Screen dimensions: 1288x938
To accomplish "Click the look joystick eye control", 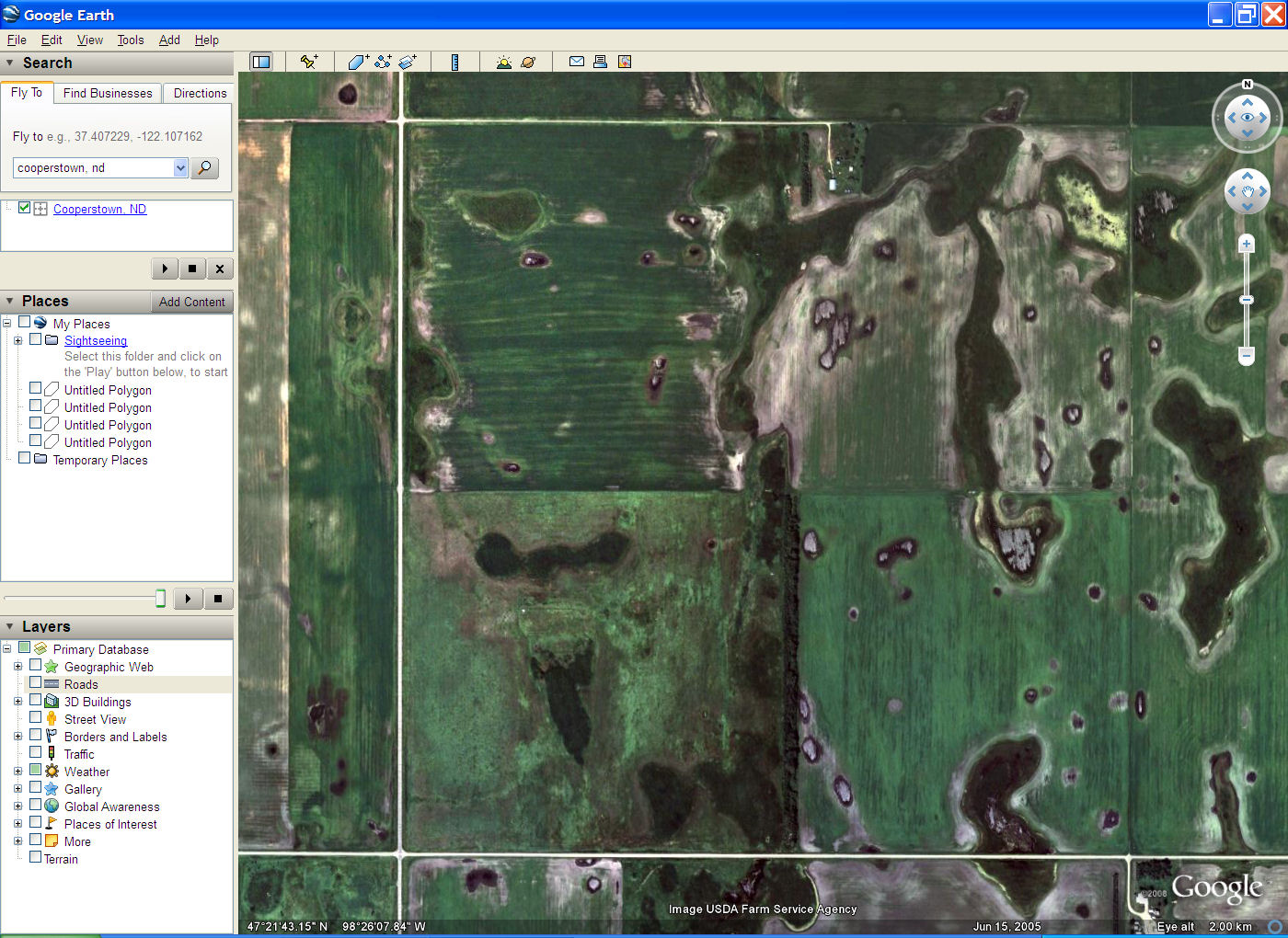I will pos(1248,118).
